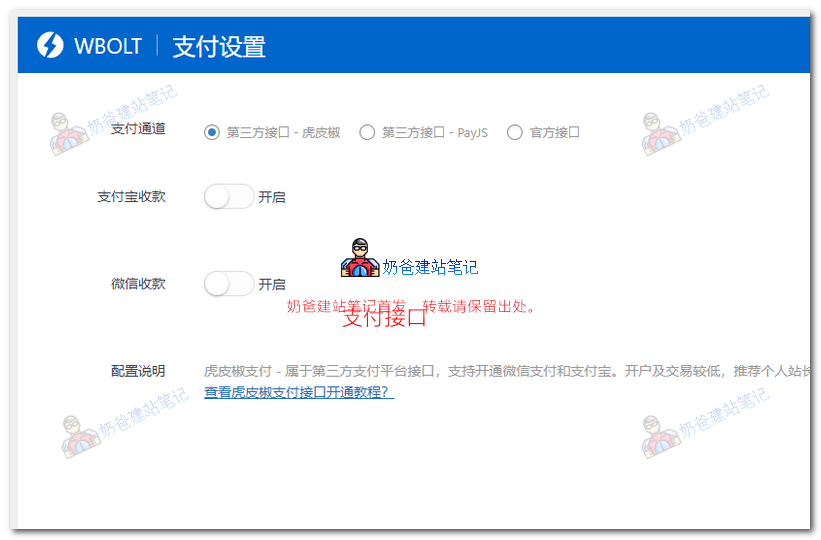Click the 支付设置 header title

coord(219,46)
